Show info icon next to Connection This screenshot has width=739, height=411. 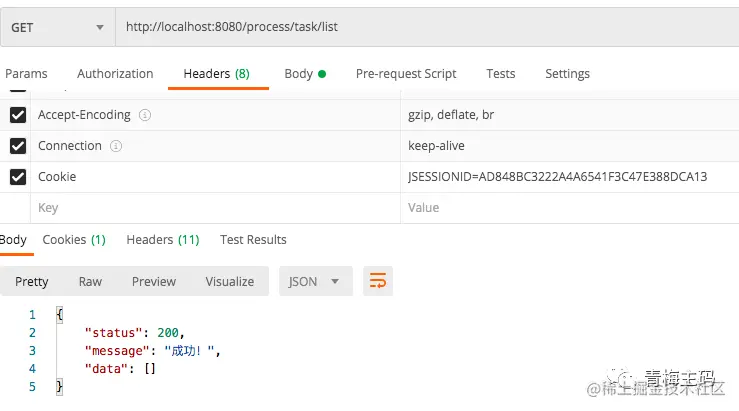pos(116,146)
